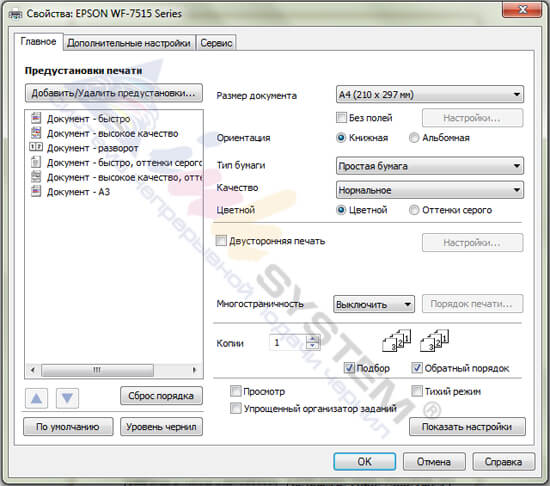Click the icon beside 'Документ - А3'
Image resolution: width=550 pixels, height=486 pixels.
pos(36,191)
